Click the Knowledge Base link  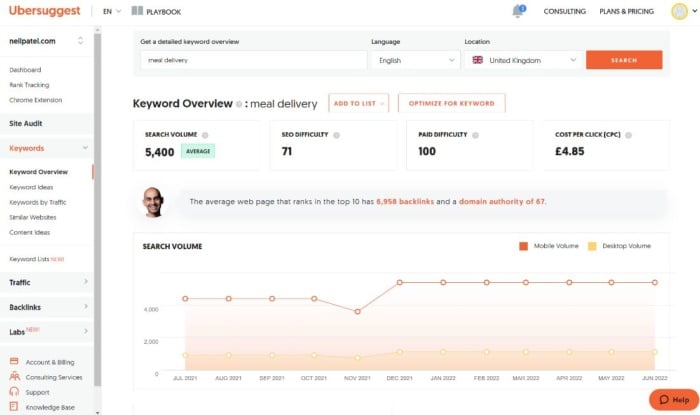[x=50, y=407]
